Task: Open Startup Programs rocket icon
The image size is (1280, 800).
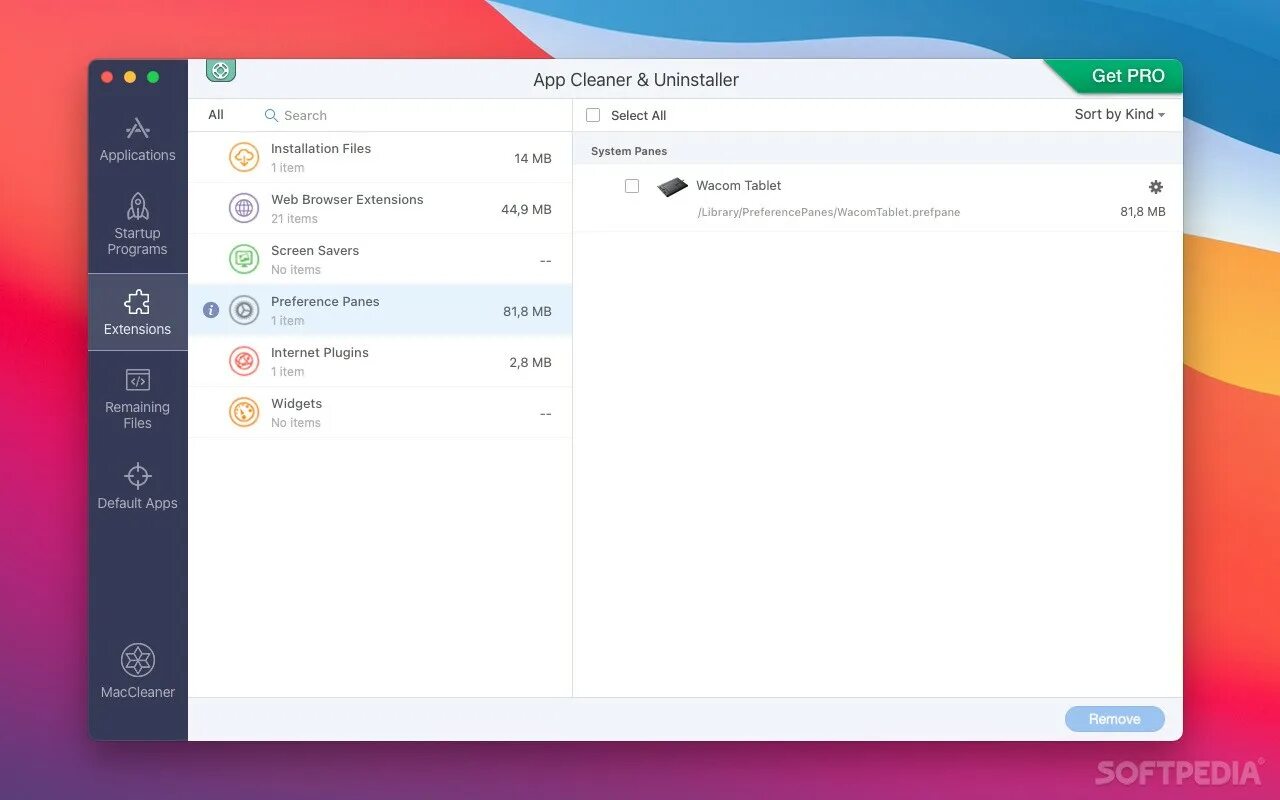Action: pos(138,206)
